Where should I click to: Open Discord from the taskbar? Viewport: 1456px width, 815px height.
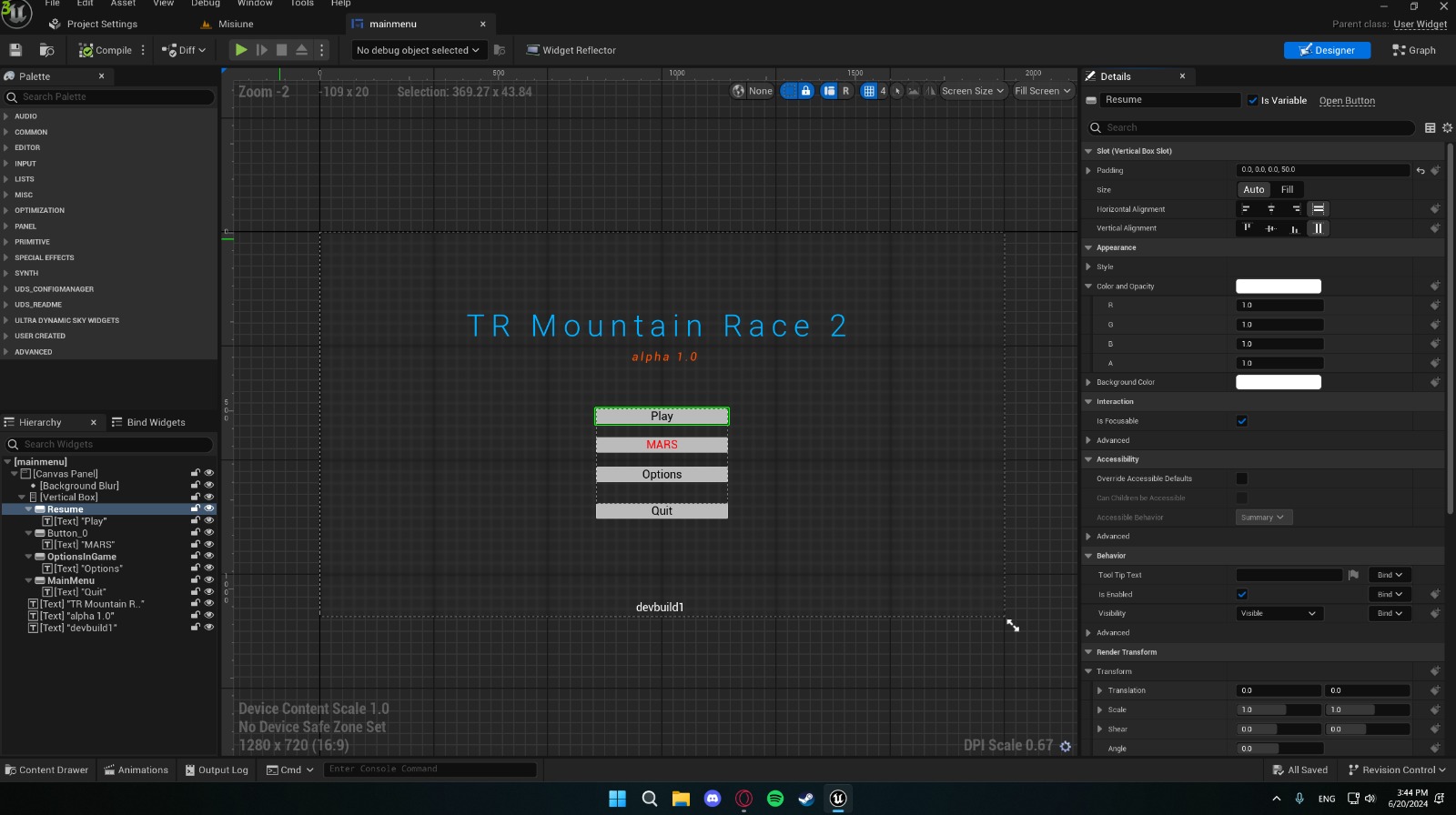coord(713,799)
